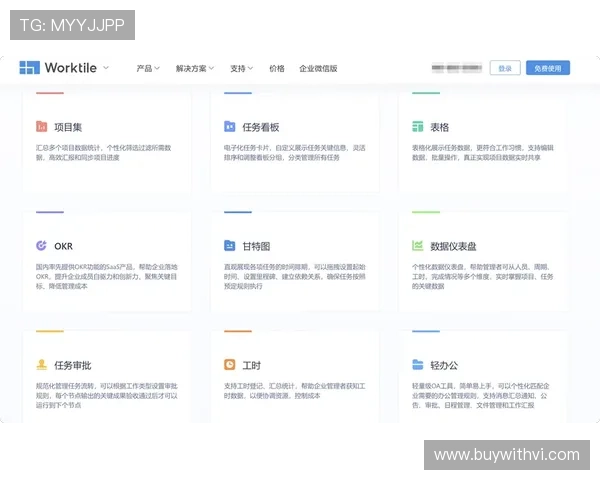Viewport: 600px width, 480px height.
Task: Expand the chevron next to Worktile
Action: pos(106,68)
